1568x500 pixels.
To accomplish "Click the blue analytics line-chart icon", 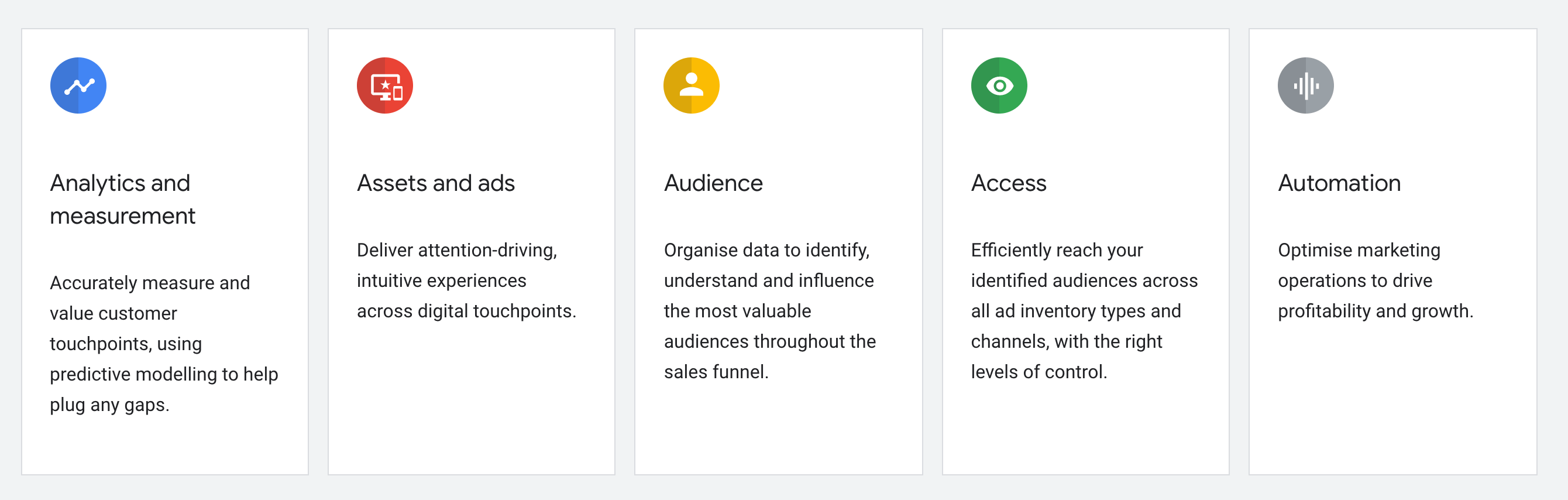I will click(78, 86).
